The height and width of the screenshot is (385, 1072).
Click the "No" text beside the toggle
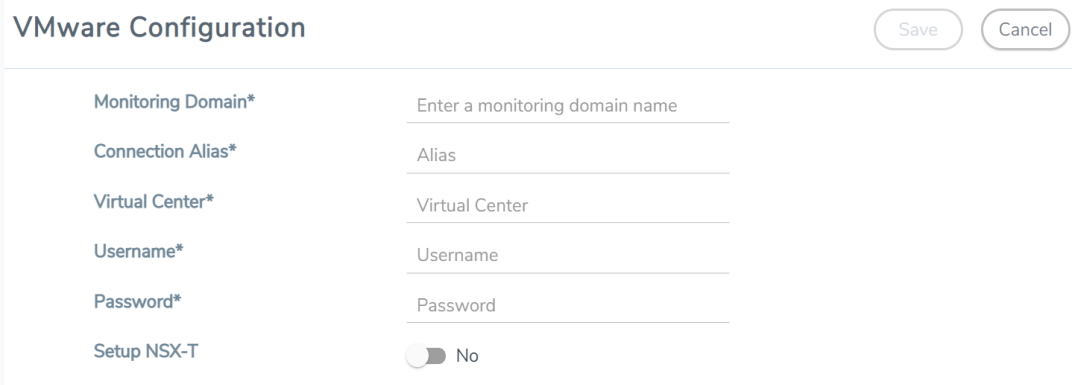(467, 356)
